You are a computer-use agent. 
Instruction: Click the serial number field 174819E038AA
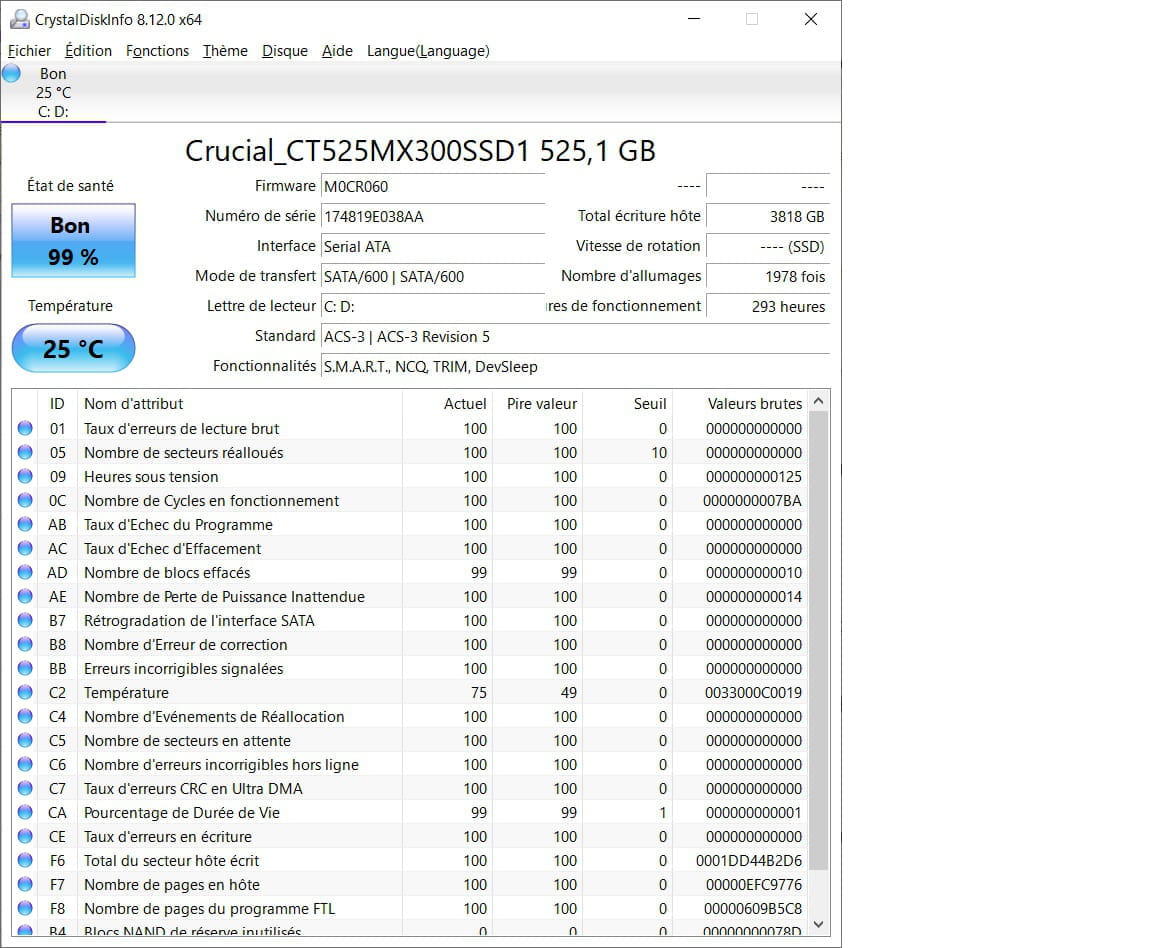pyautogui.click(x=432, y=216)
